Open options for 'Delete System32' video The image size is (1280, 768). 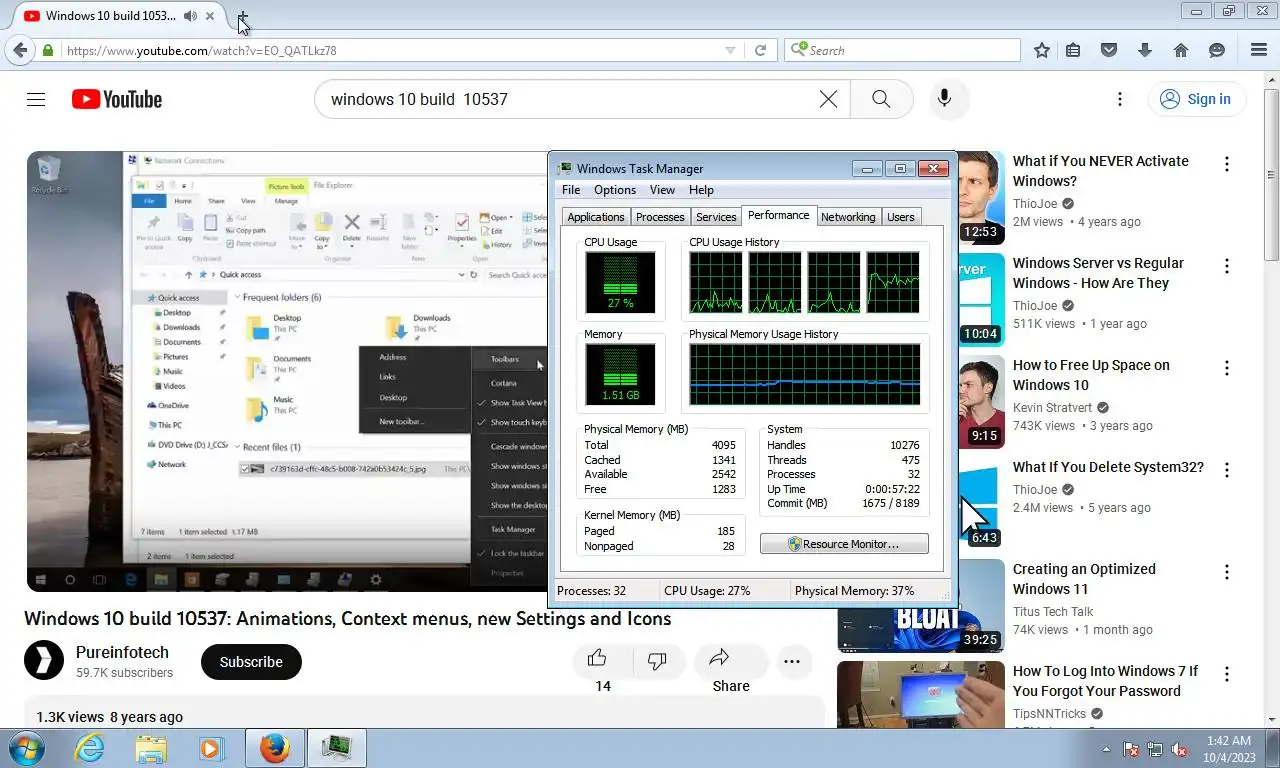click(x=1227, y=470)
